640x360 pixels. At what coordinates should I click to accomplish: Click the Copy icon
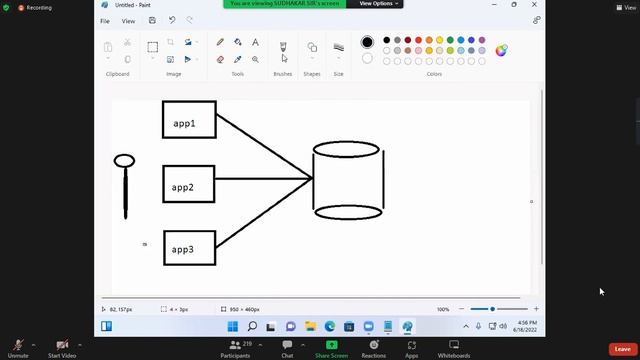(127, 60)
